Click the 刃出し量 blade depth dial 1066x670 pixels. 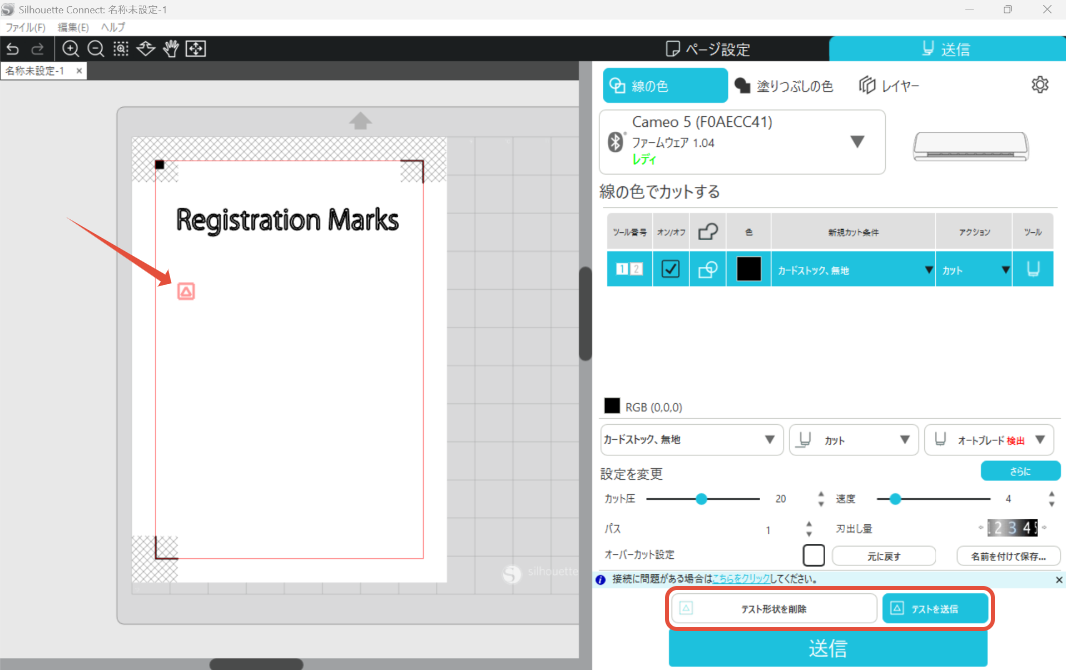pyautogui.click(x=1012, y=527)
